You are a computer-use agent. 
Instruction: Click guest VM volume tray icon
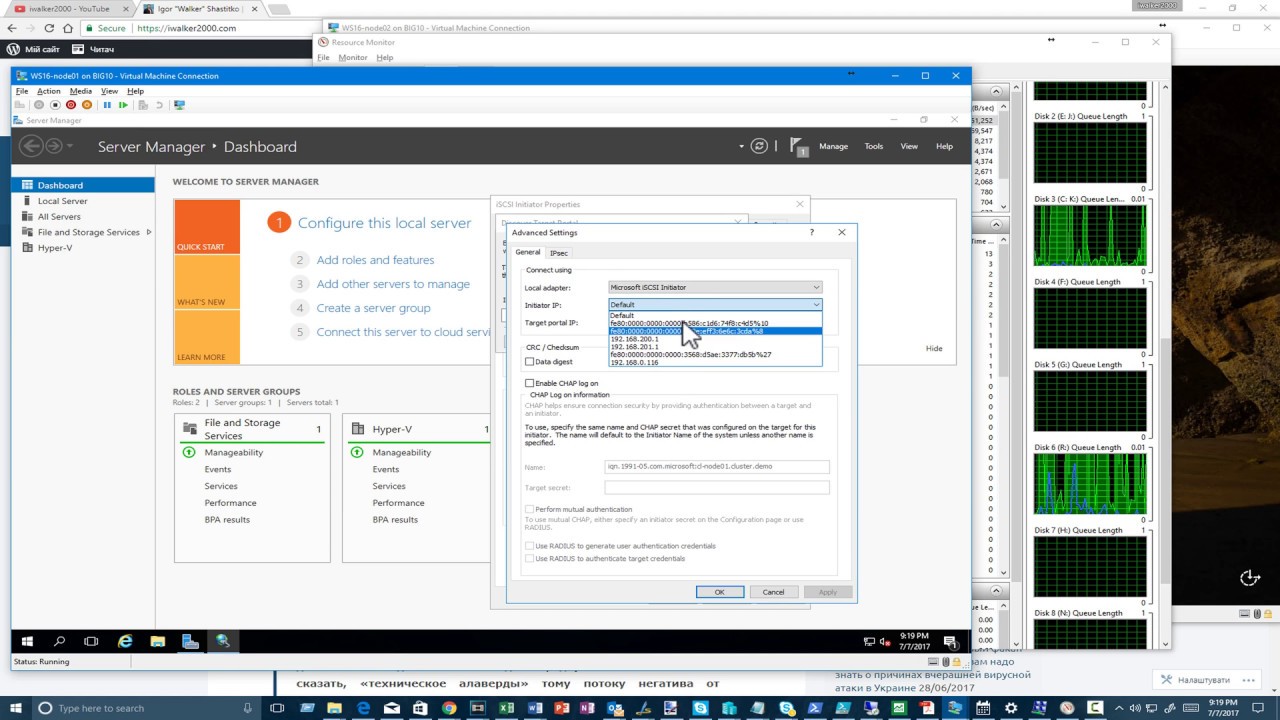click(x=886, y=641)
